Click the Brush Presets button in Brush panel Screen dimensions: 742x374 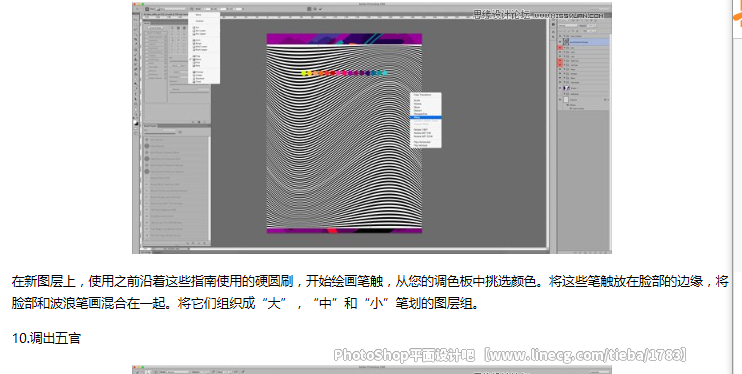(x=156, y=27)
